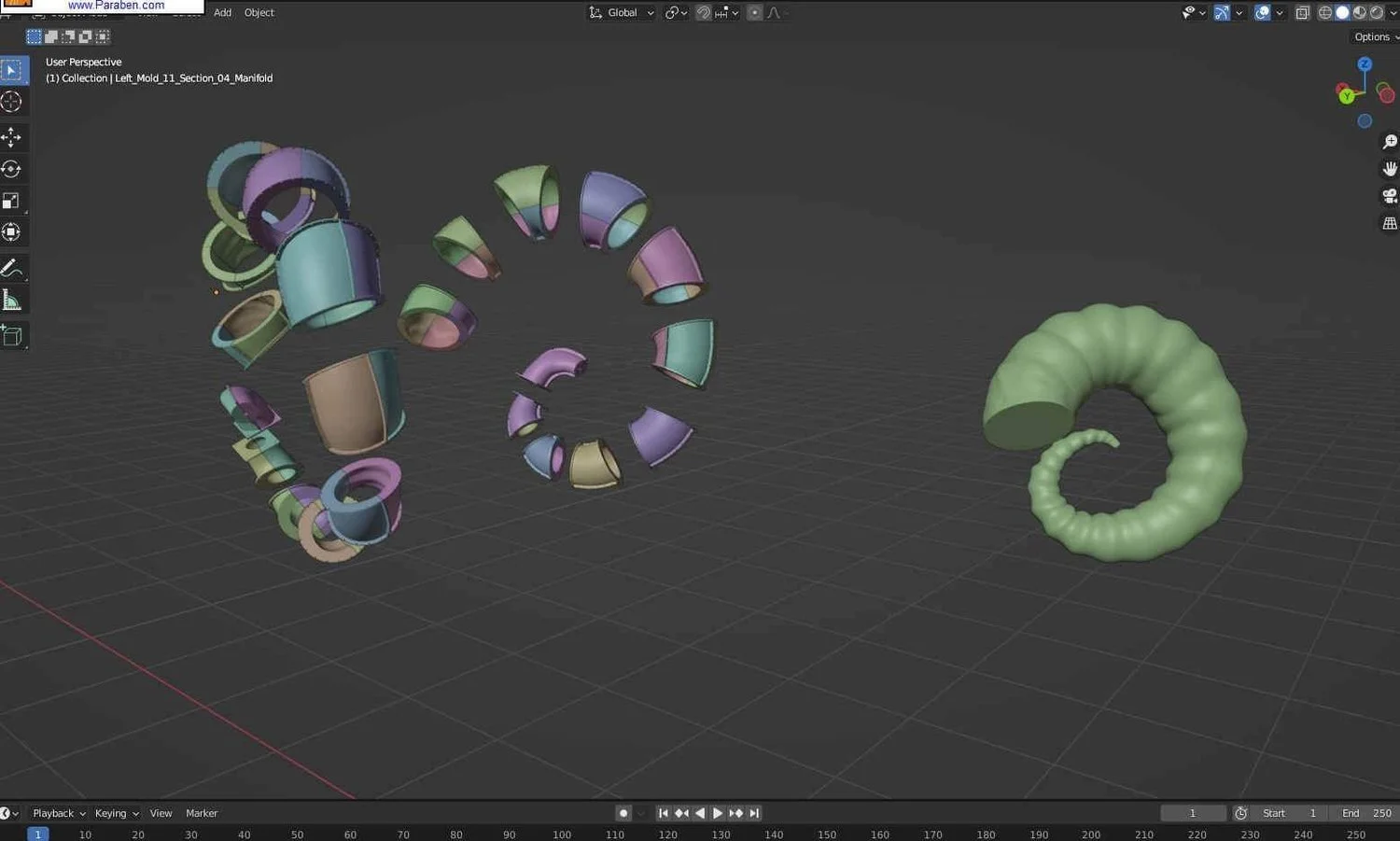
Task: Open the Marker menu
Action: tap(202, 813)
